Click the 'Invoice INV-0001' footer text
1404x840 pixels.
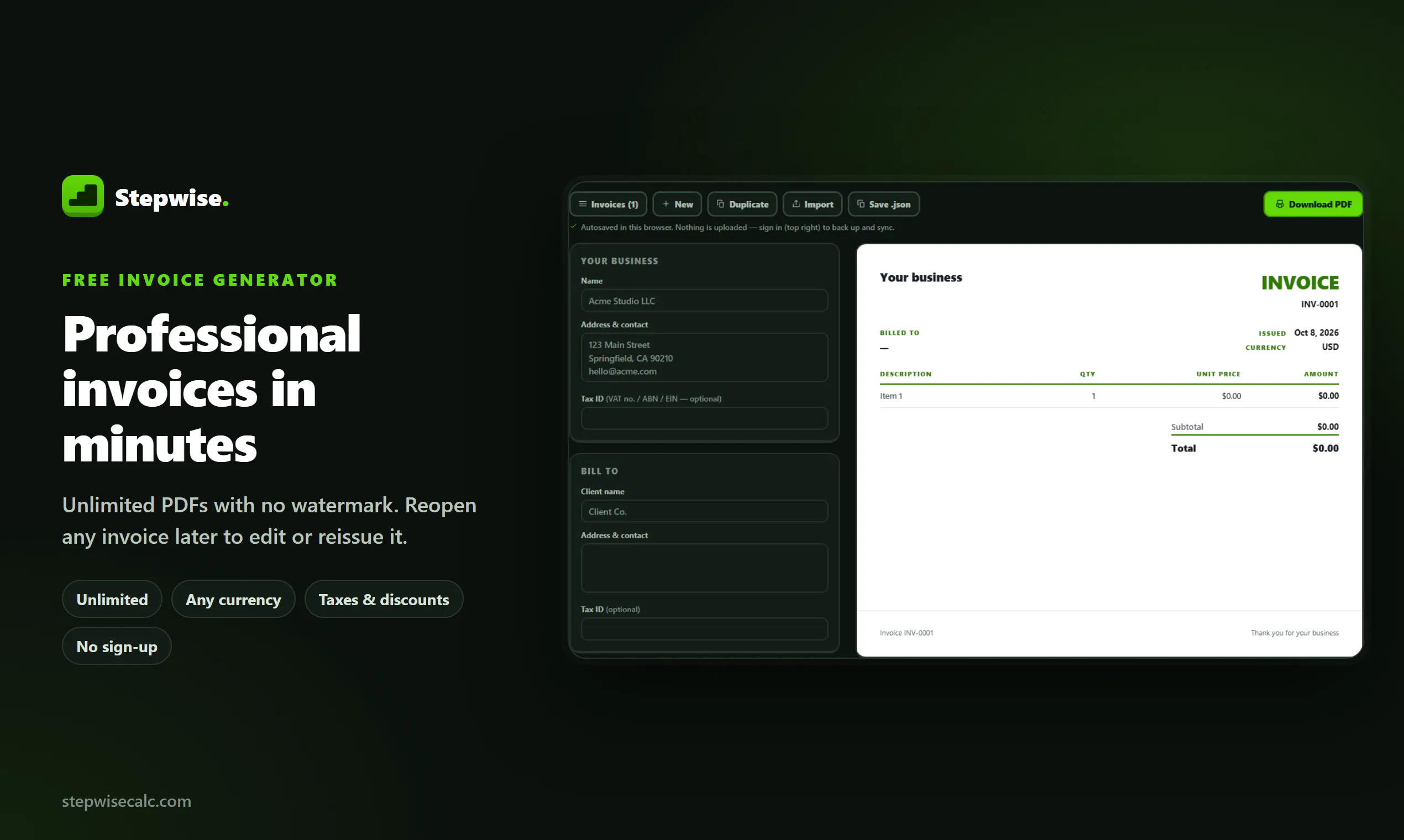tap(907, 633)
